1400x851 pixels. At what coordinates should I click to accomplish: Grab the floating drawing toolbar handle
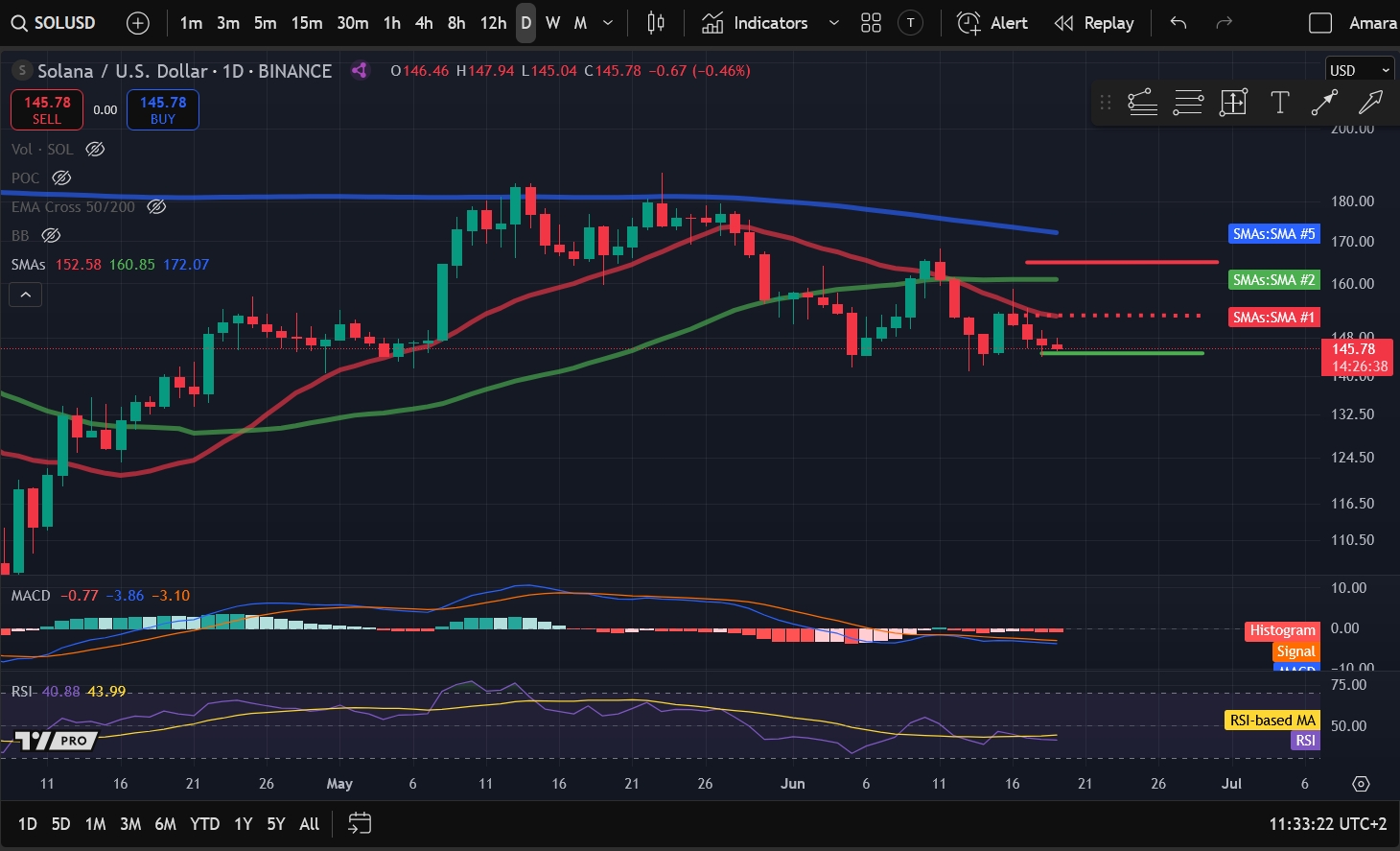pyautogui.click(x=1106, y=103)
